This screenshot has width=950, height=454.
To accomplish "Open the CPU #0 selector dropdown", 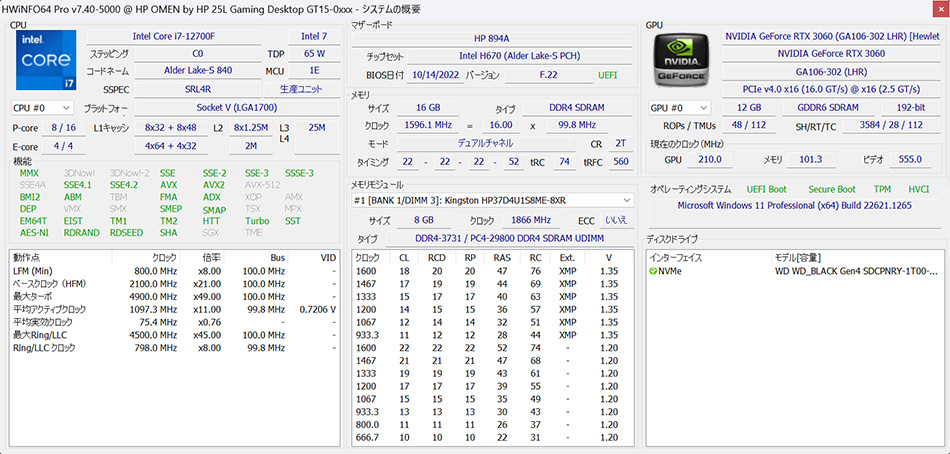I will tap(44, 107).
